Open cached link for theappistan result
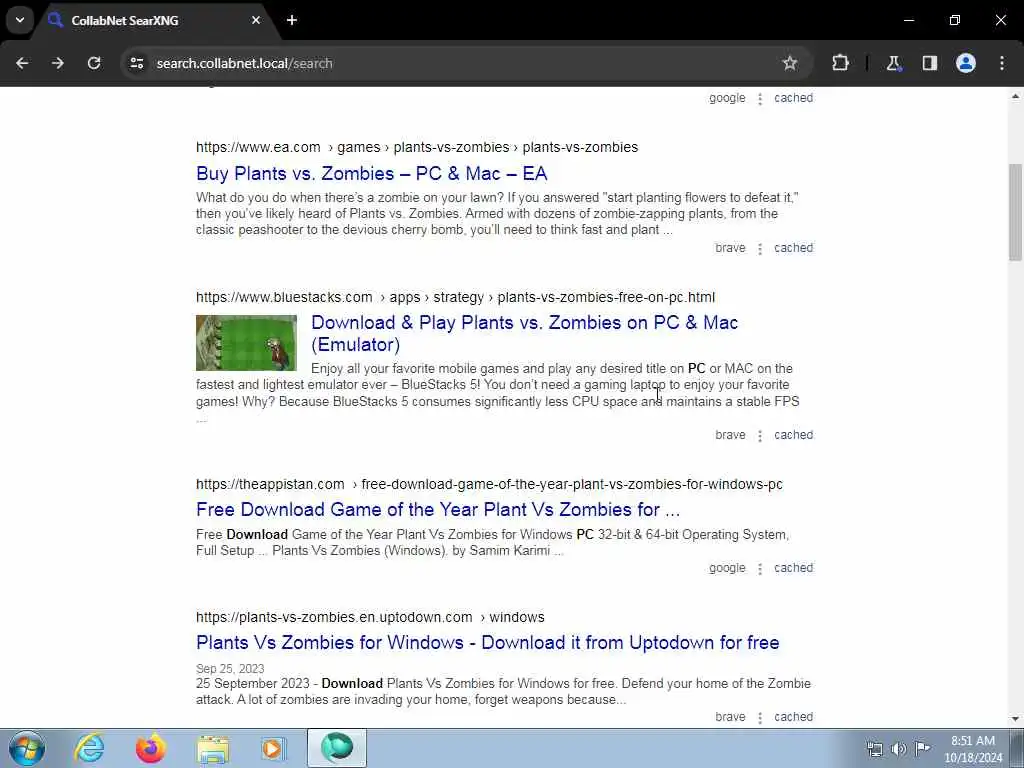1024x768 pixels. click(793, 568)
